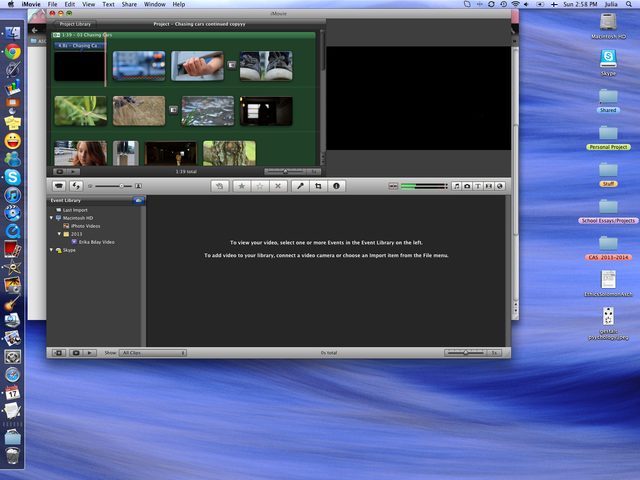This screenshot has width=640, height=480.
Task: Select the red-haired girl clip
Action: coord(80,153)
